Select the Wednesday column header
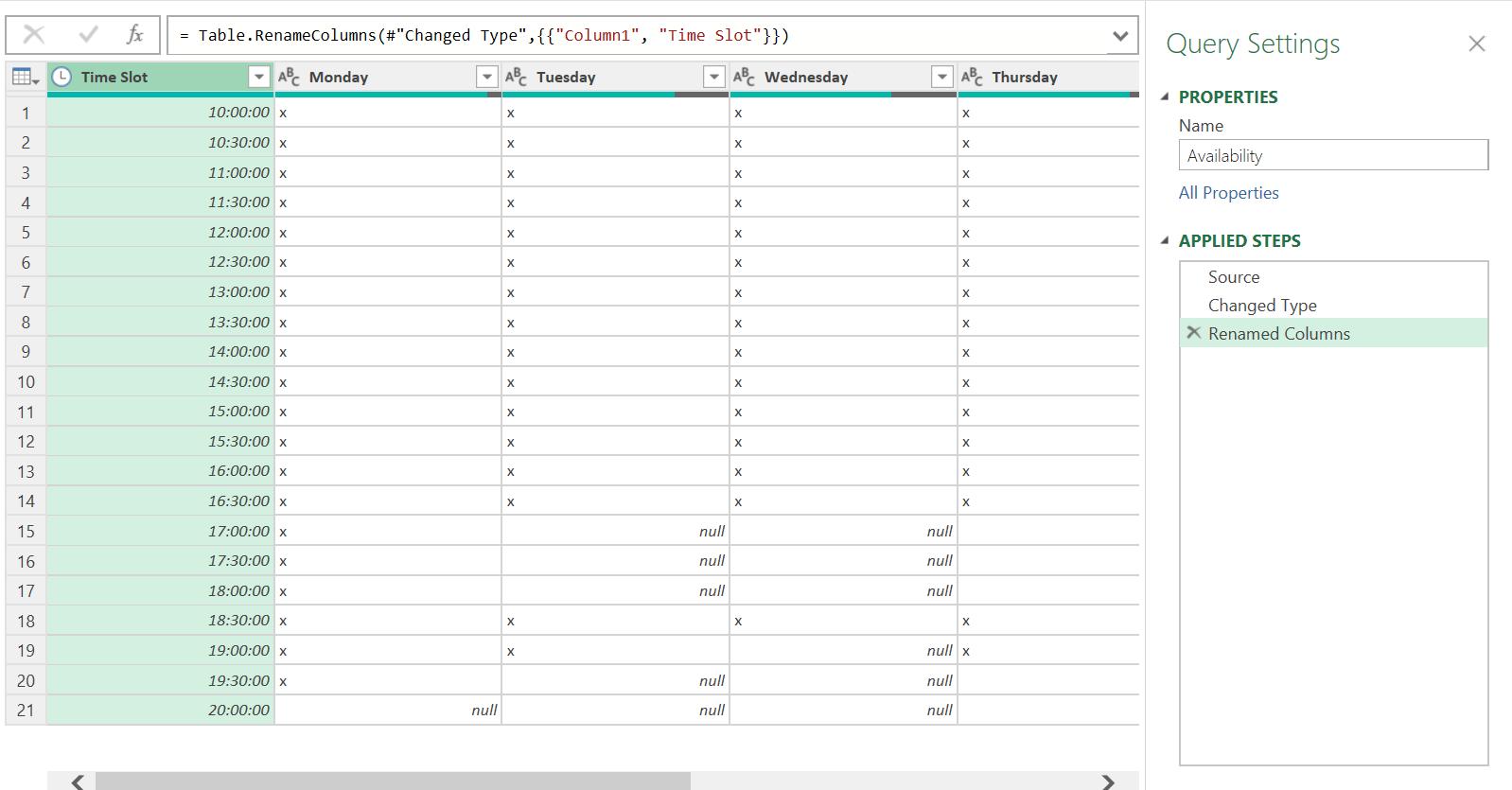 coord(843,78)
